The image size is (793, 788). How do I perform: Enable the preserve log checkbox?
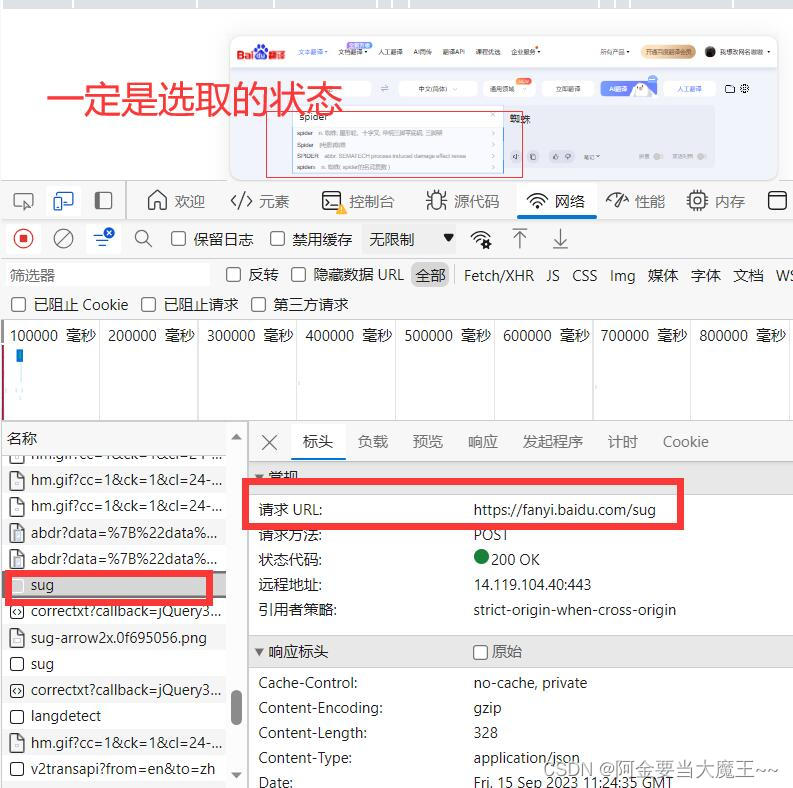pyautogui.click(x=179, y=239)
